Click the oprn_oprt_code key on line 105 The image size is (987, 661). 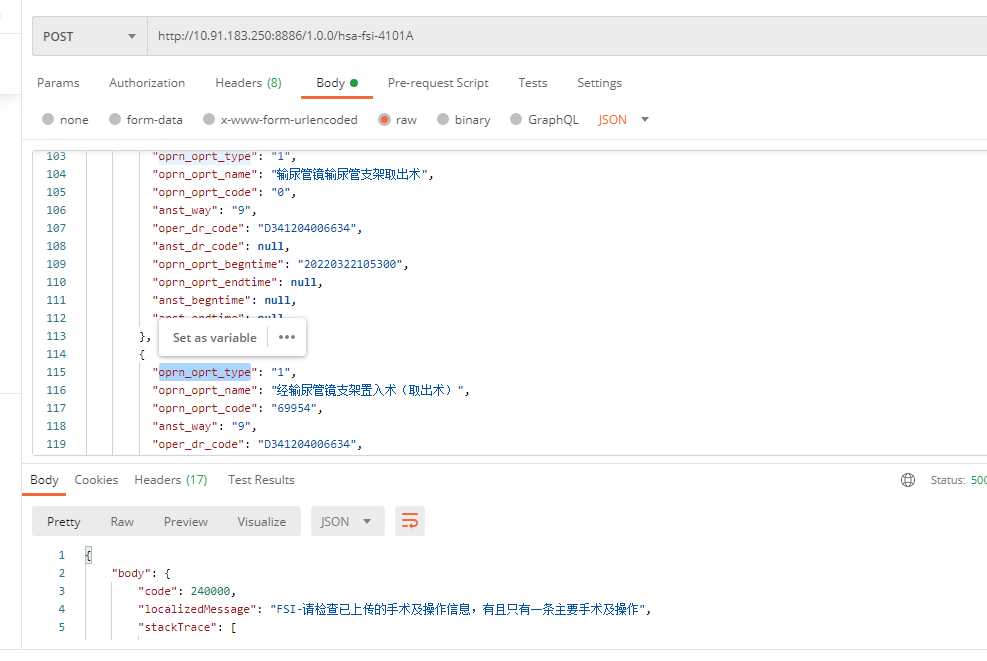coord(205,192)
